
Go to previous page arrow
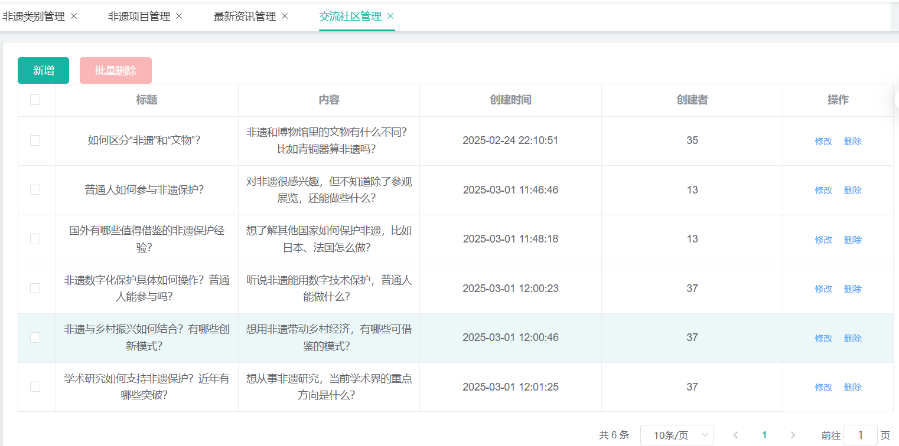[736, 435]
